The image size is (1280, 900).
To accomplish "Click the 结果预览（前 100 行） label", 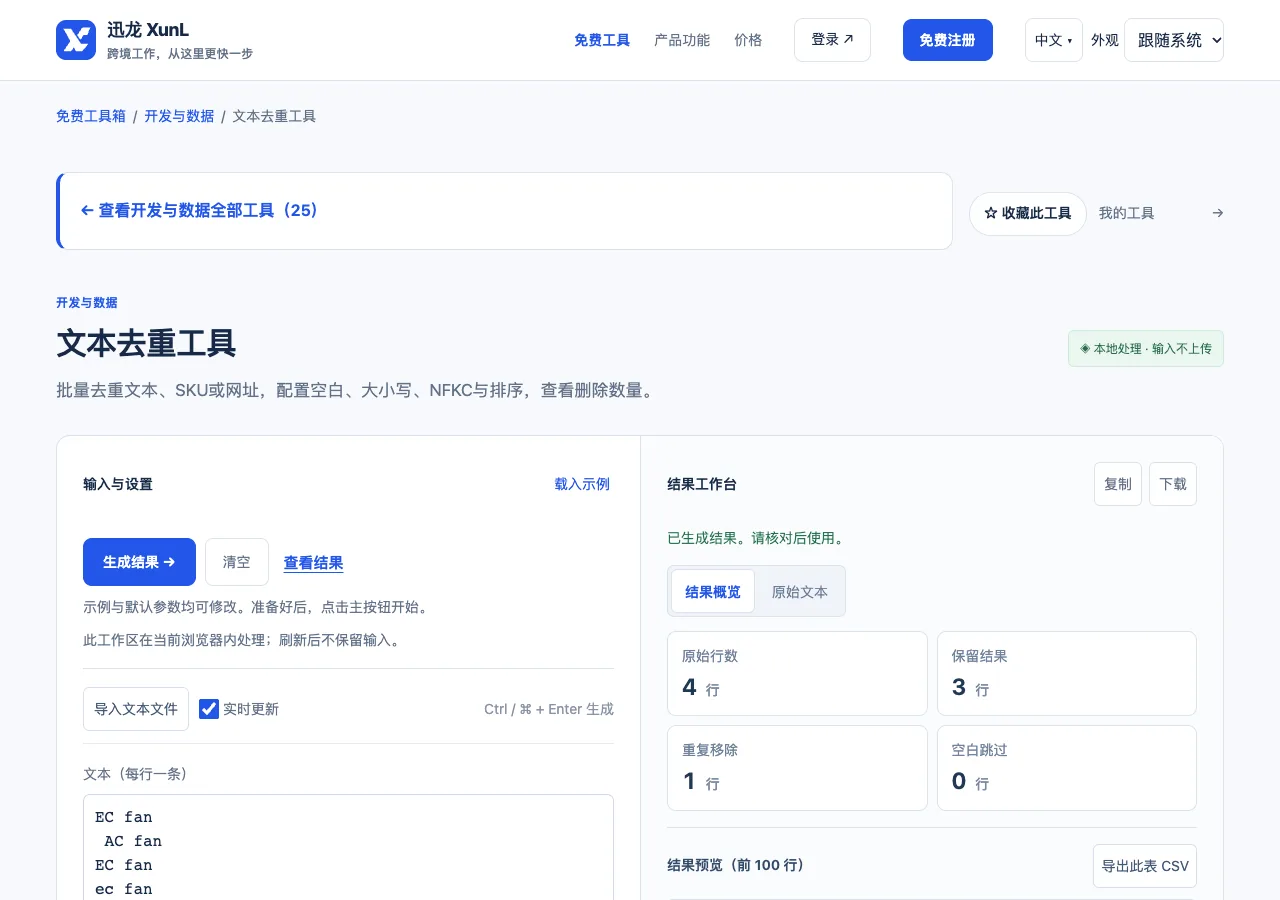I will tap(735, 865).
